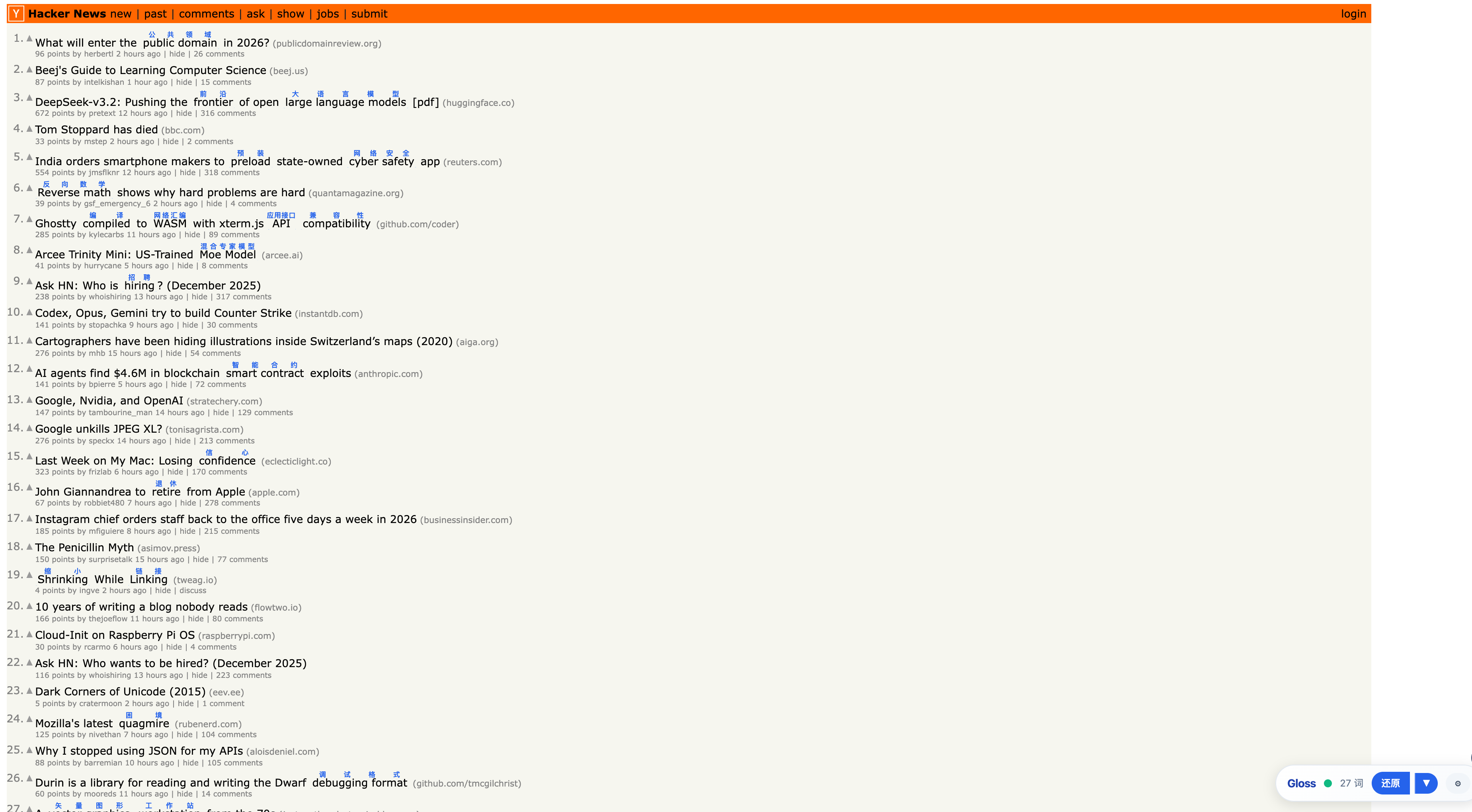Open the 'comments' page in top nav

[206, 14]
